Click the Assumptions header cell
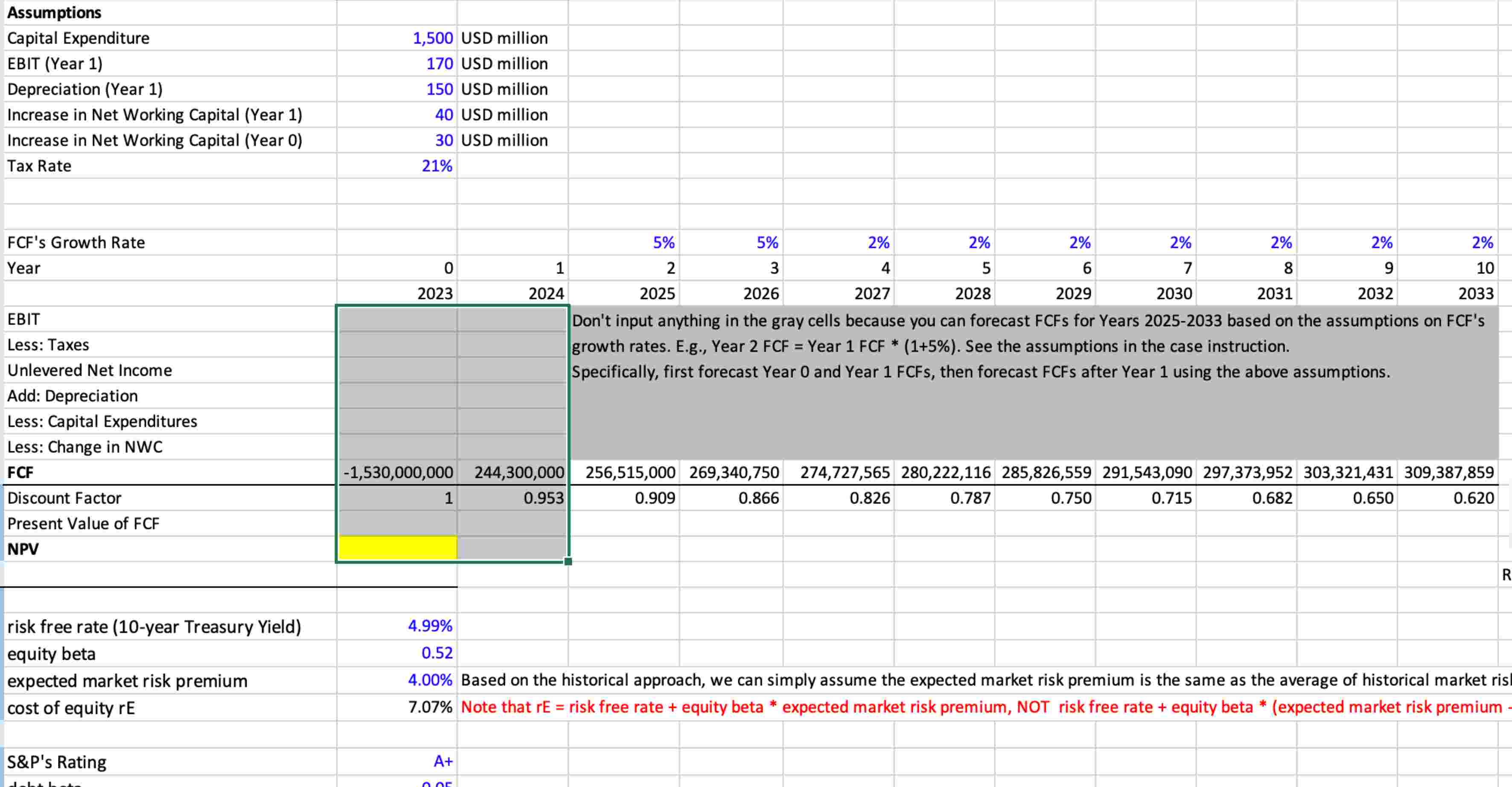 [54, 12]
